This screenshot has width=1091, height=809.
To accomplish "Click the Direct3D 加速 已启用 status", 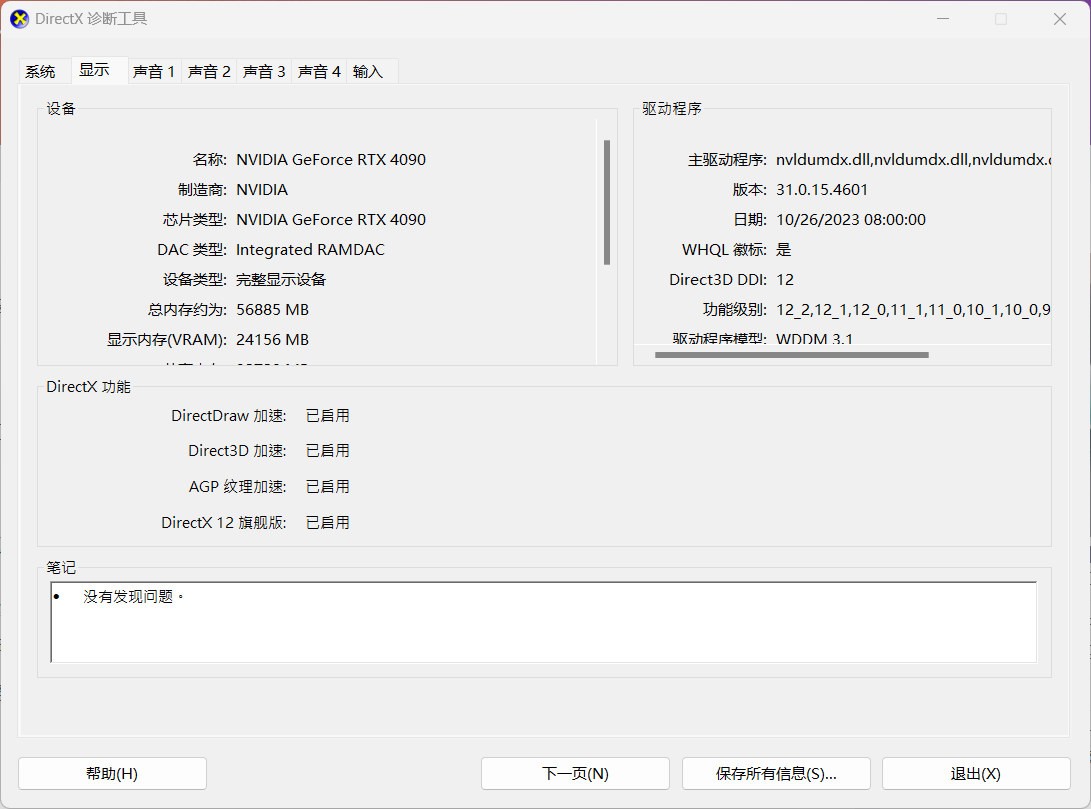I will pyautogui.click(x=328, y=451).
